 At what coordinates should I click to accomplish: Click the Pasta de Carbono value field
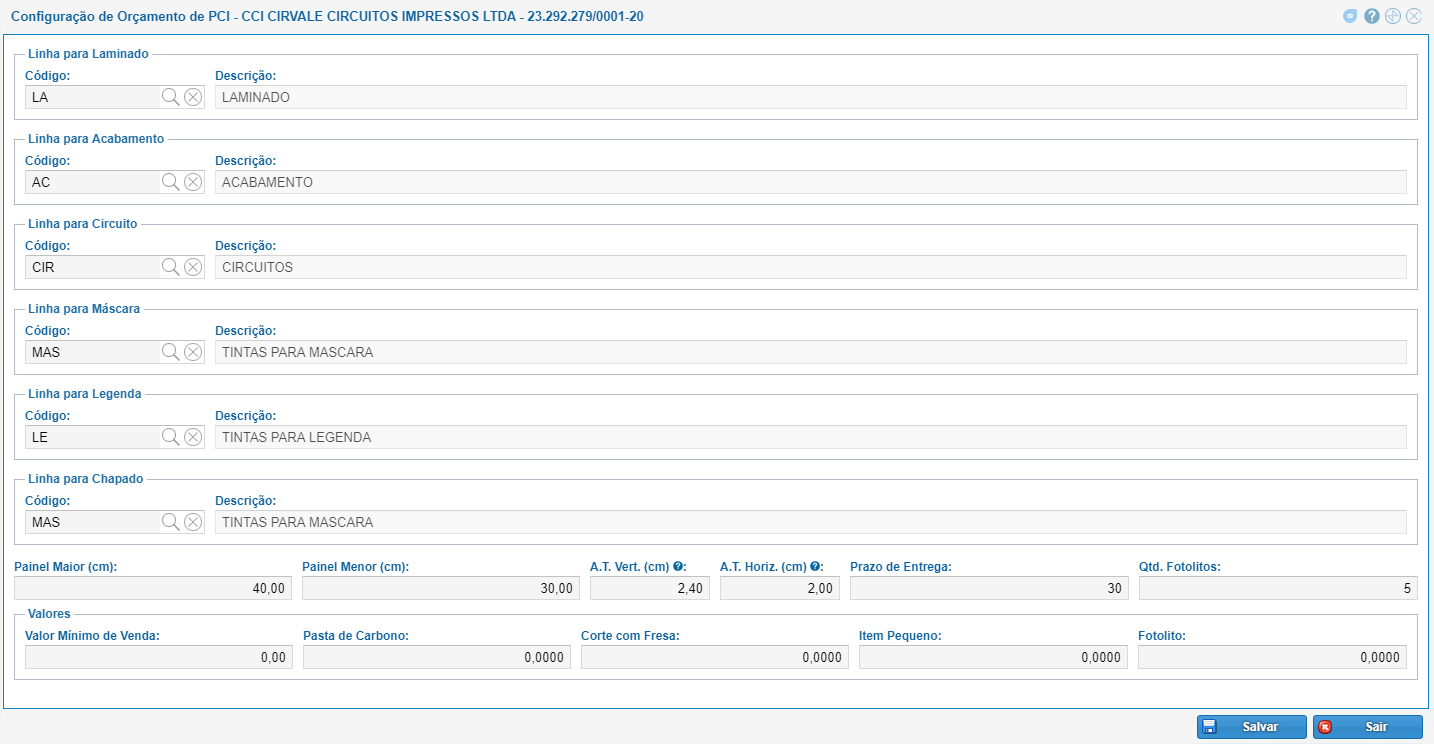point(437,657)
